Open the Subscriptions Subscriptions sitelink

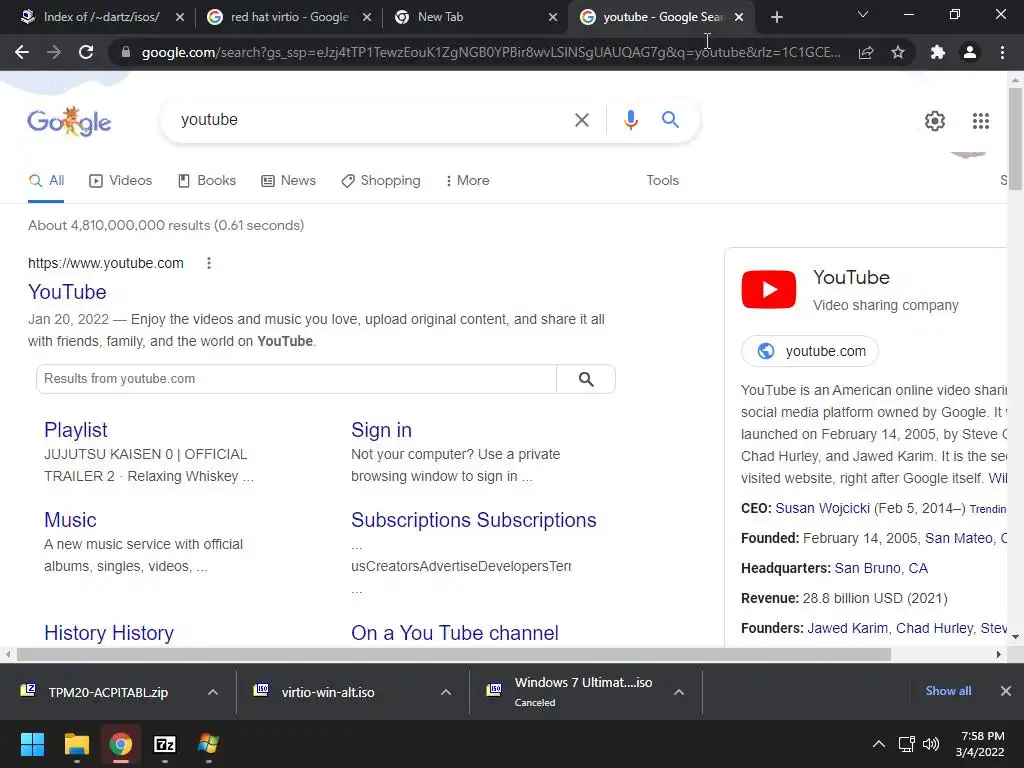[x=473, y=520]
